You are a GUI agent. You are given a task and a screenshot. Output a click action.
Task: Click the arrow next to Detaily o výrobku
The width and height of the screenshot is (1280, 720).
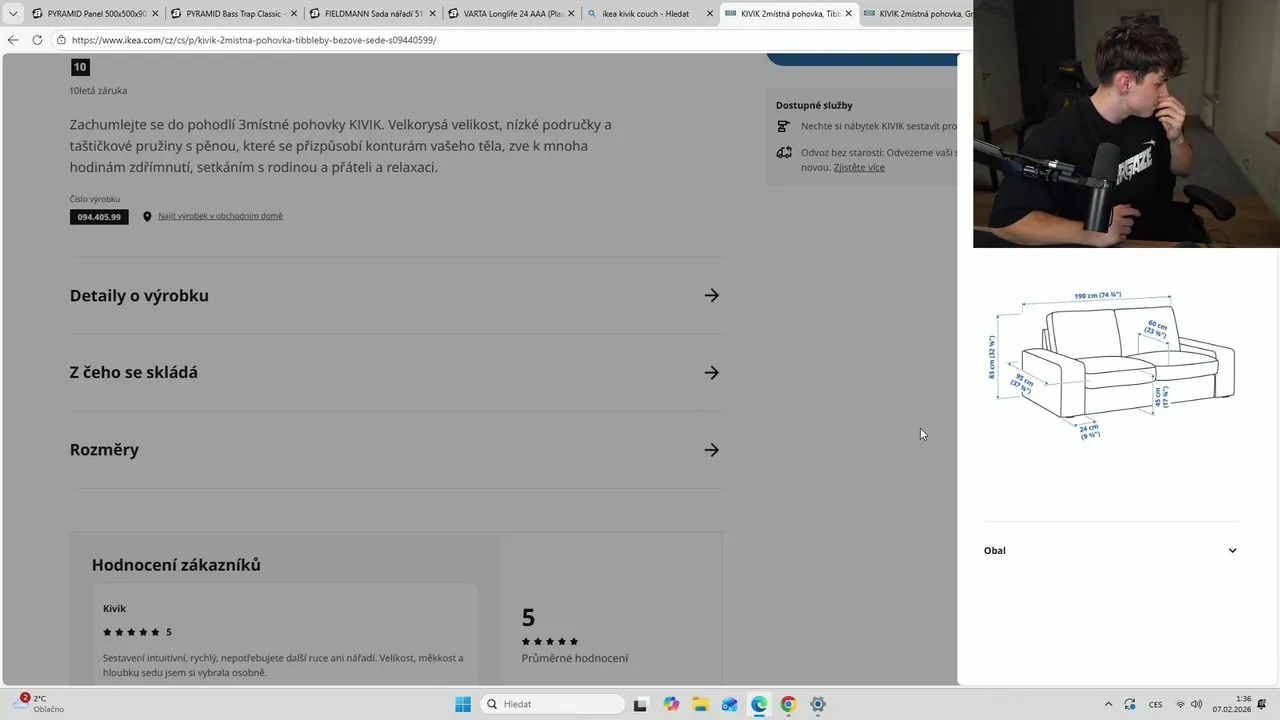[x=711, y=296]
